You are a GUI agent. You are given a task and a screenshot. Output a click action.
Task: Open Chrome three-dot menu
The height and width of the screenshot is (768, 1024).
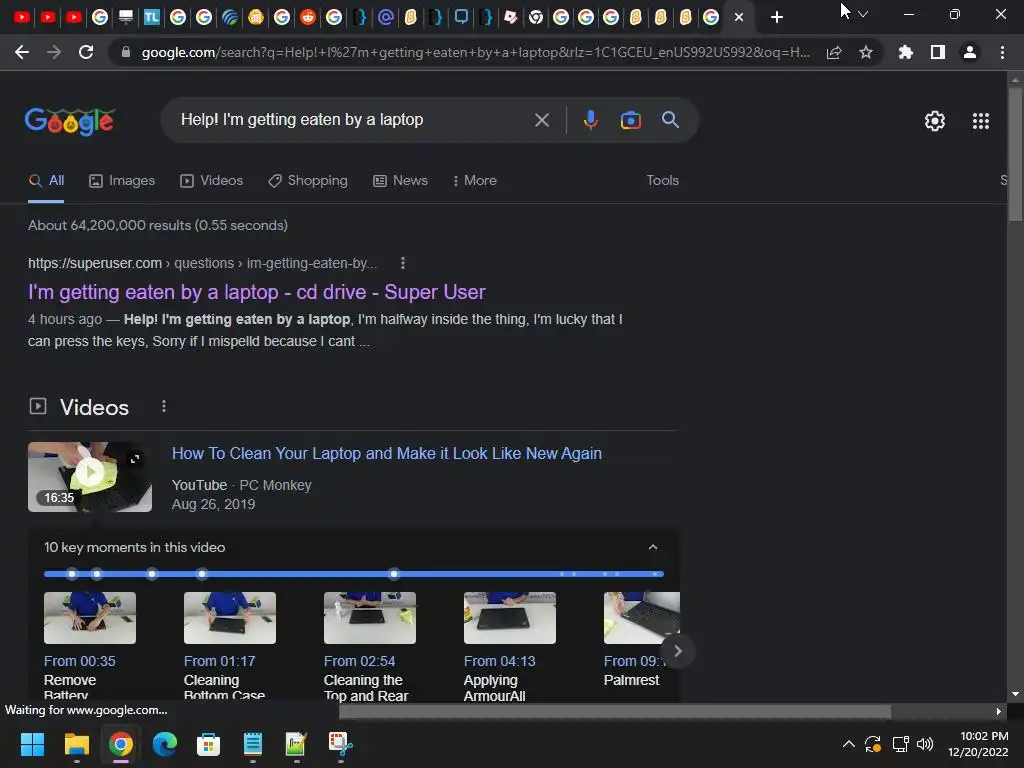click(1002, 52)
